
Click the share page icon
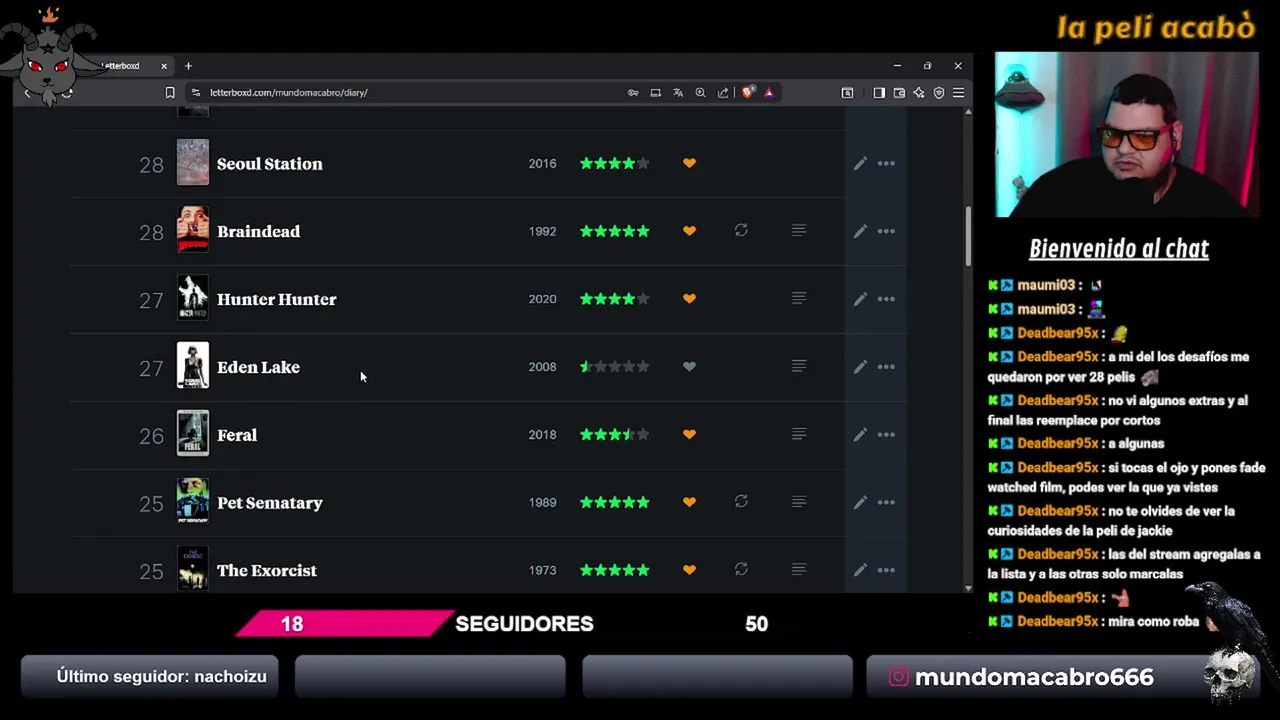pyautogui.click(x=723, y=93)
